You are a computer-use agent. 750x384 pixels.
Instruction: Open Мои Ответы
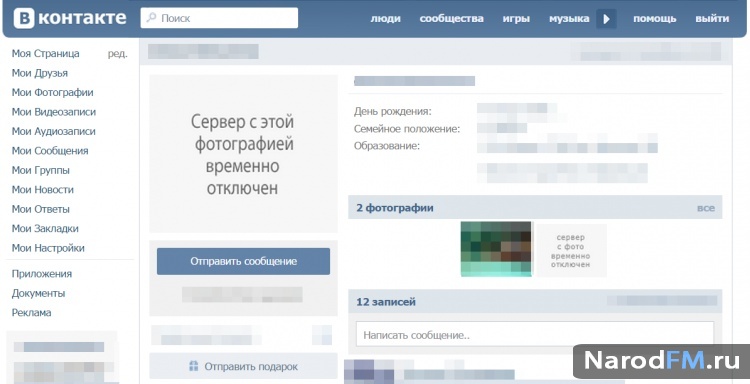click(x=41, y=209)
